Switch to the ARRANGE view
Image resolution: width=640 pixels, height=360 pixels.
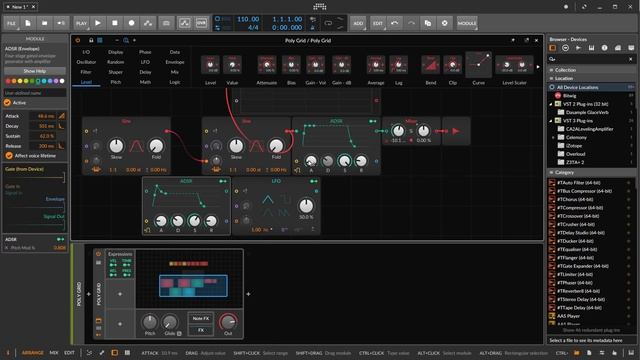[x=33, y=353]
